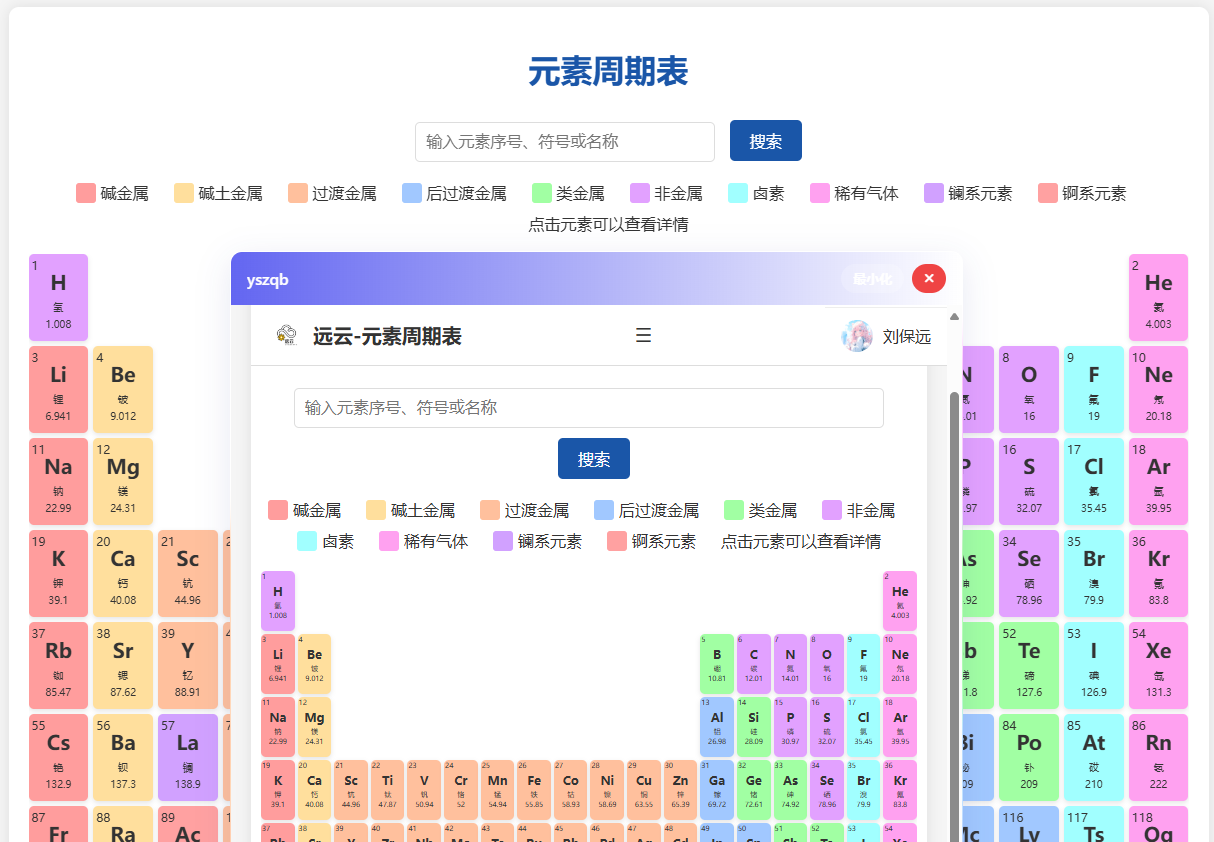This screenshot has width=1214, height=842.
Task: Select carbon (C) cell in yszqb window
Action: coord(754,664)
